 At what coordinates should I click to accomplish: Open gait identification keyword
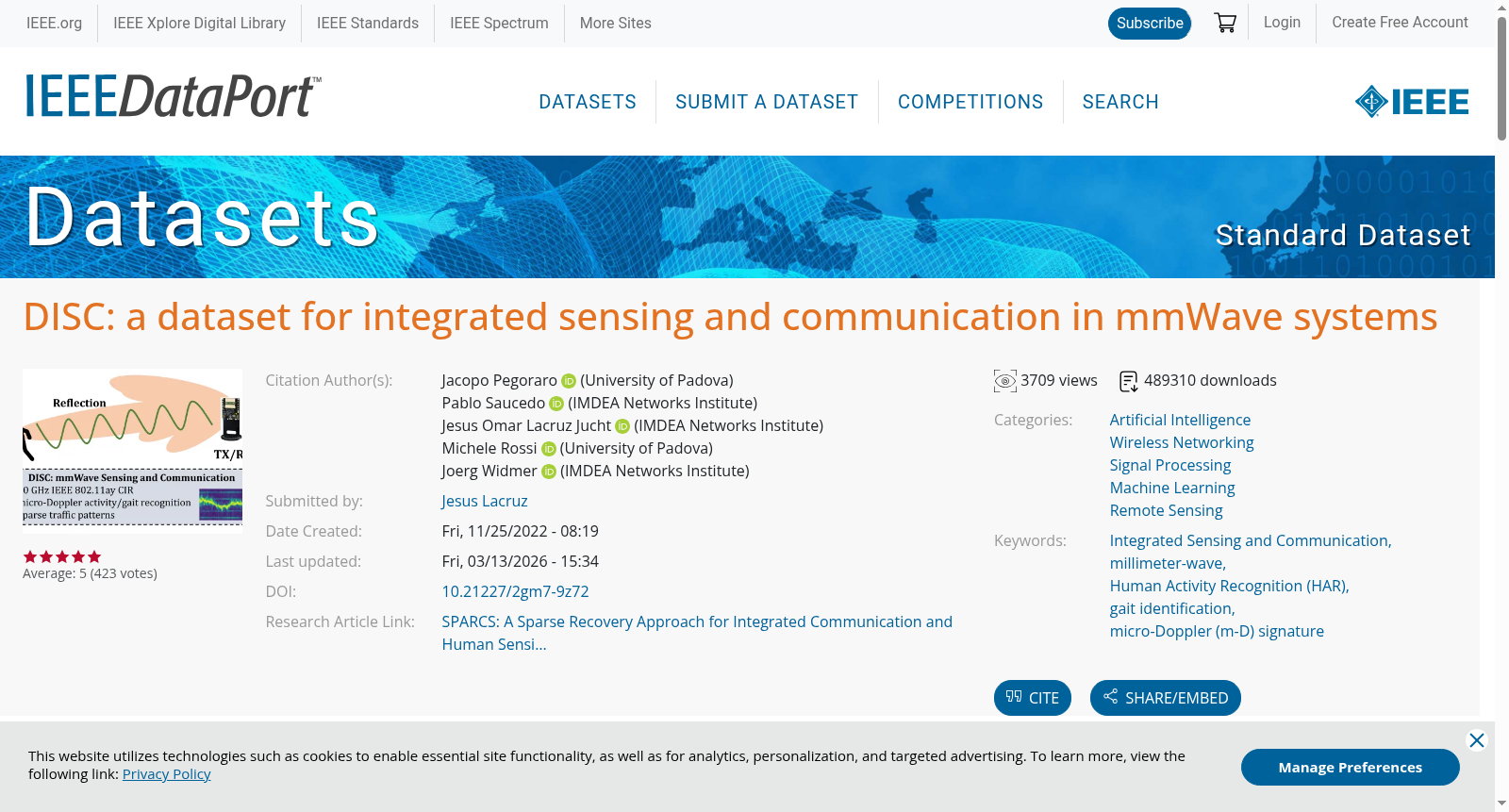1172,608
